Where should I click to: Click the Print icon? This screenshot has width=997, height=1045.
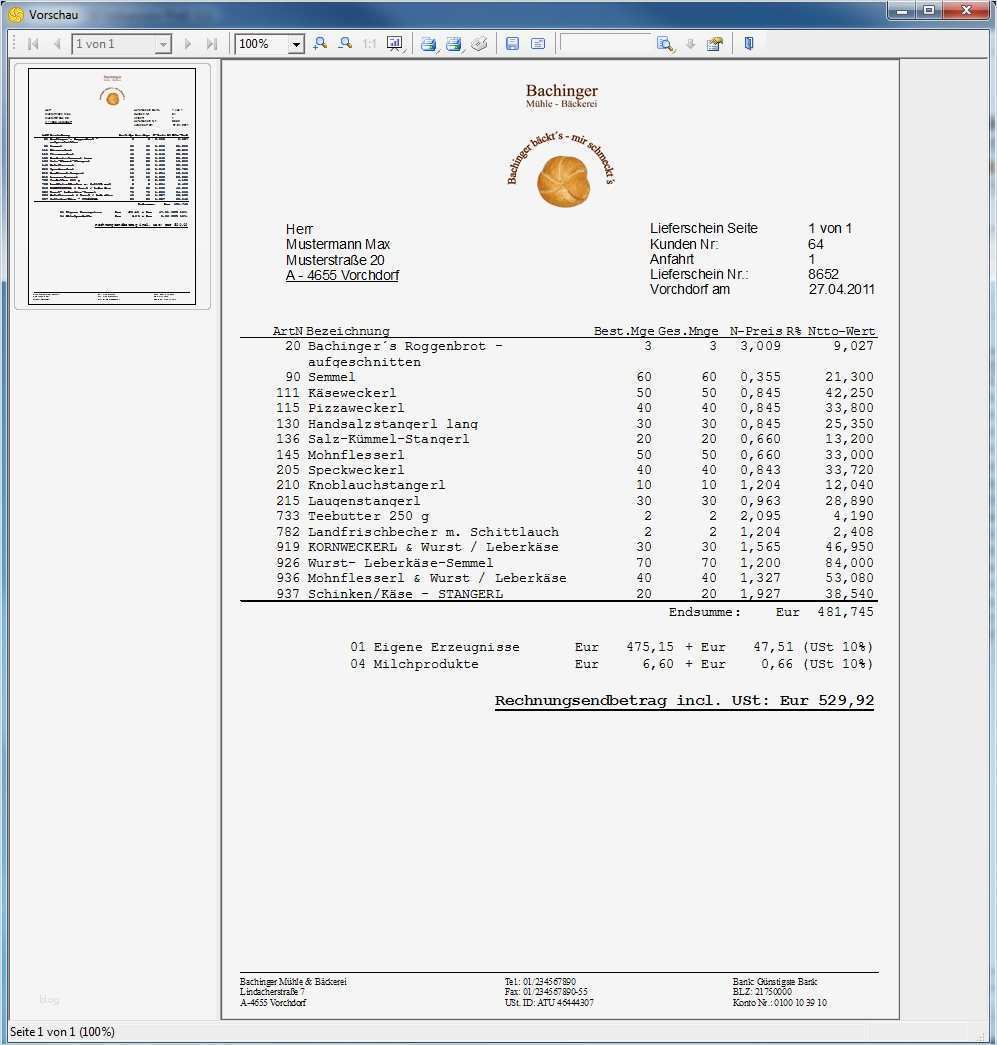[428, 43]
